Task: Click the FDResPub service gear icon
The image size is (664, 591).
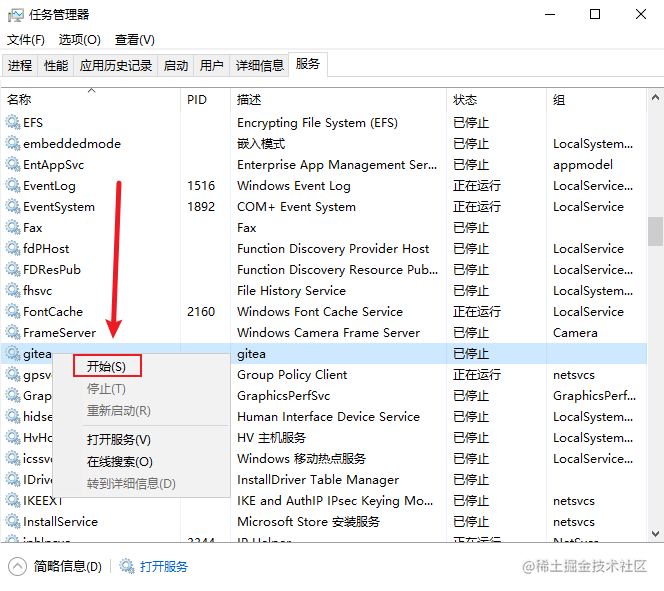Action: pyautogui.click(x=13, y=269)
